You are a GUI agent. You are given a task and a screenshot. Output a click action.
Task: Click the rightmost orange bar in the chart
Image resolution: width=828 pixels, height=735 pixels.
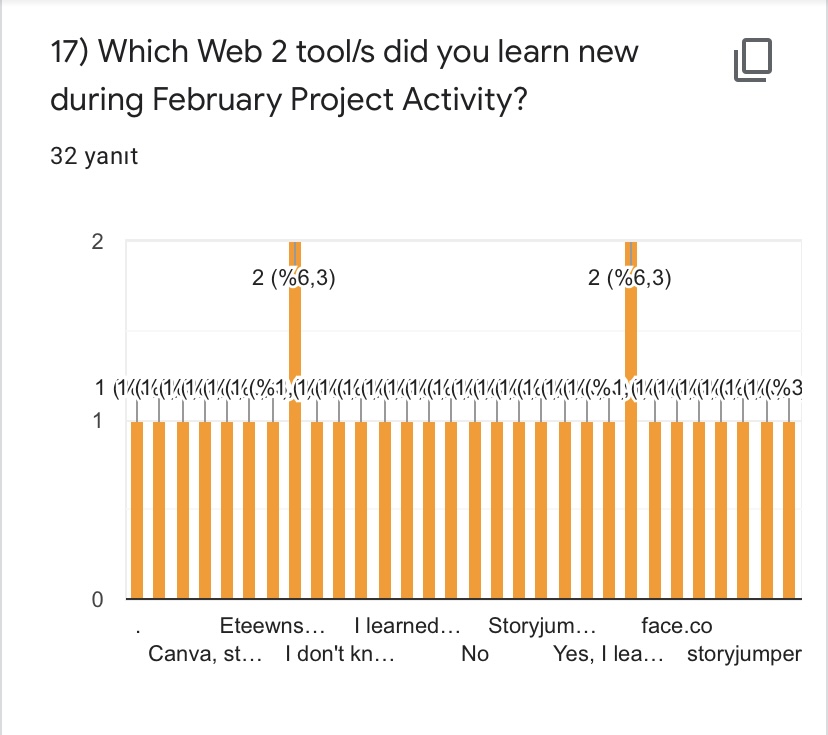pyautogui.click(x=789, y=510)
